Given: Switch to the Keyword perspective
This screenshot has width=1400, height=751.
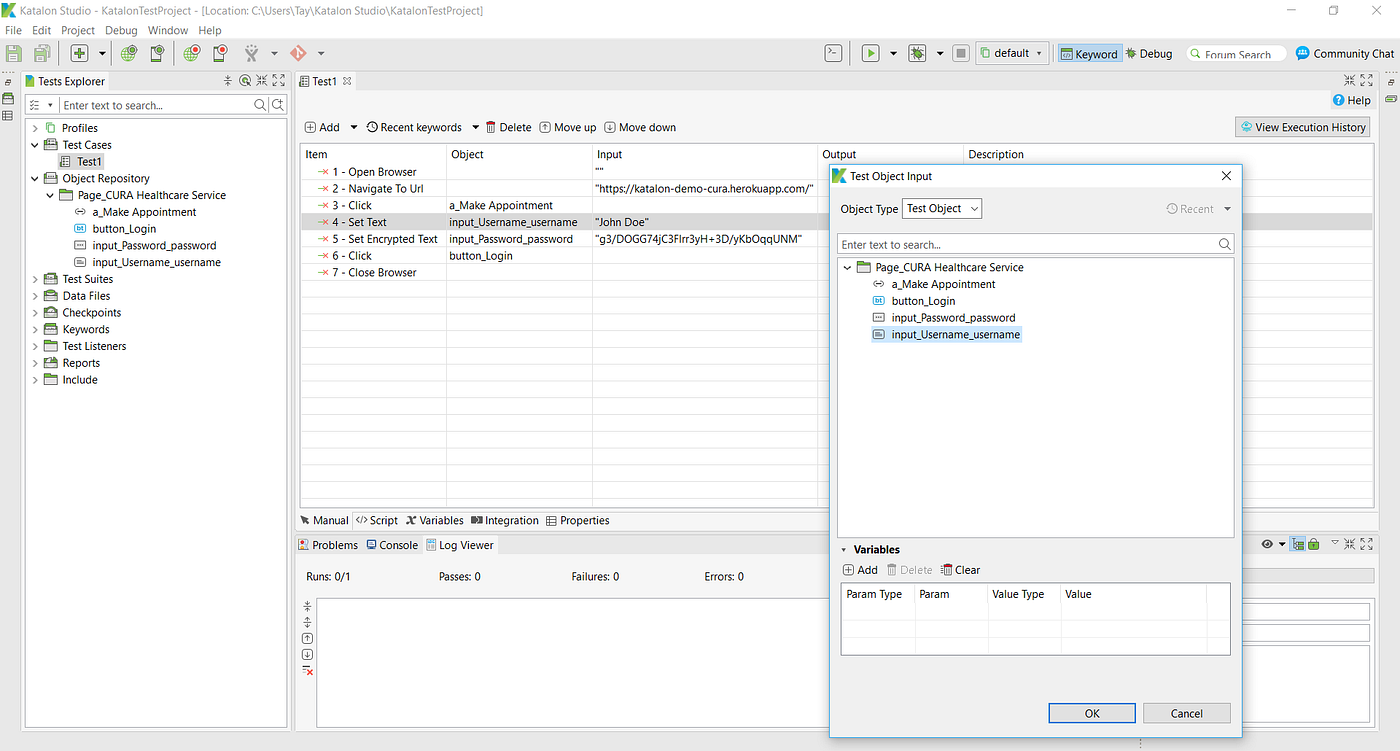Looking at the screenshot, I should (1089, 53).
